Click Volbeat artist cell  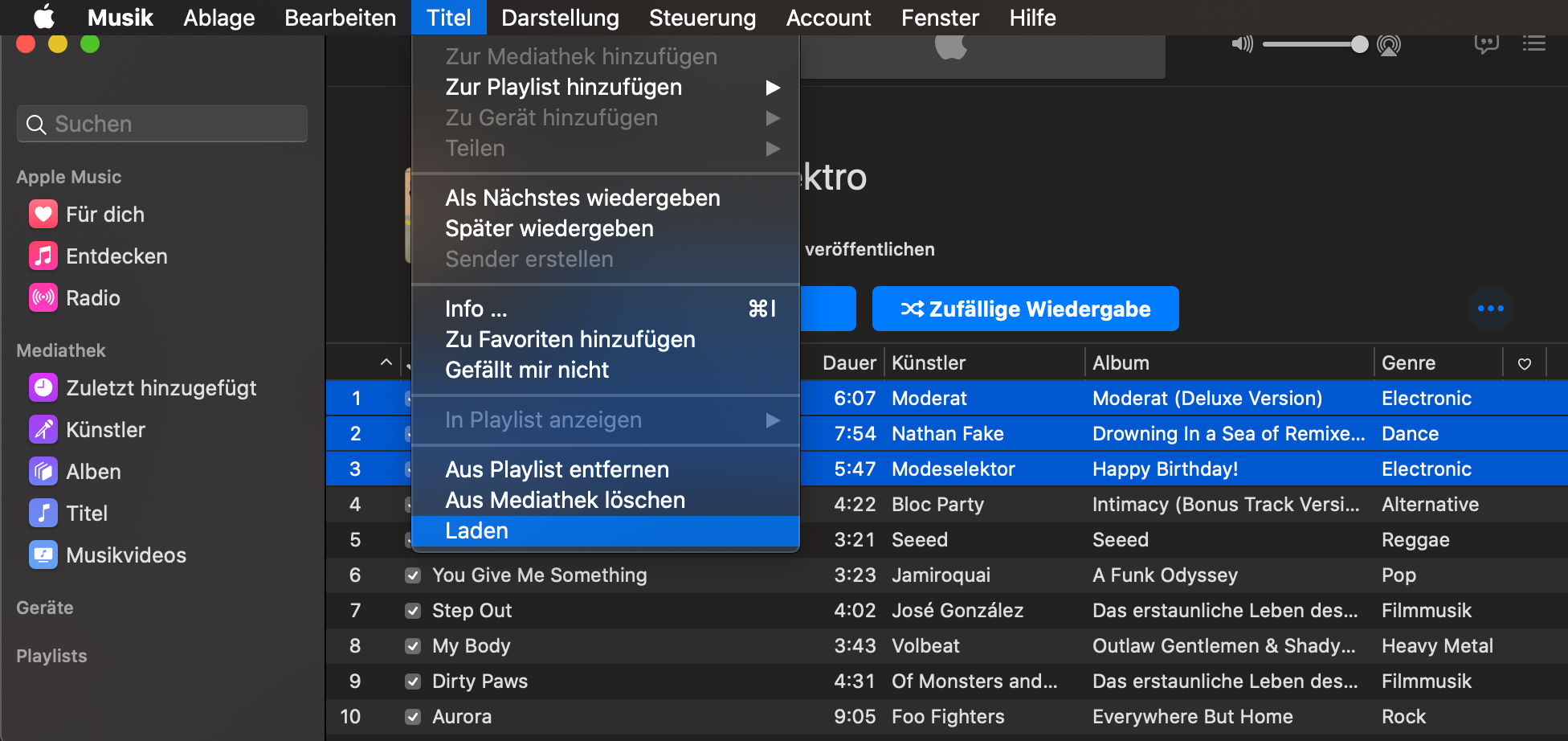pos(925,646)
